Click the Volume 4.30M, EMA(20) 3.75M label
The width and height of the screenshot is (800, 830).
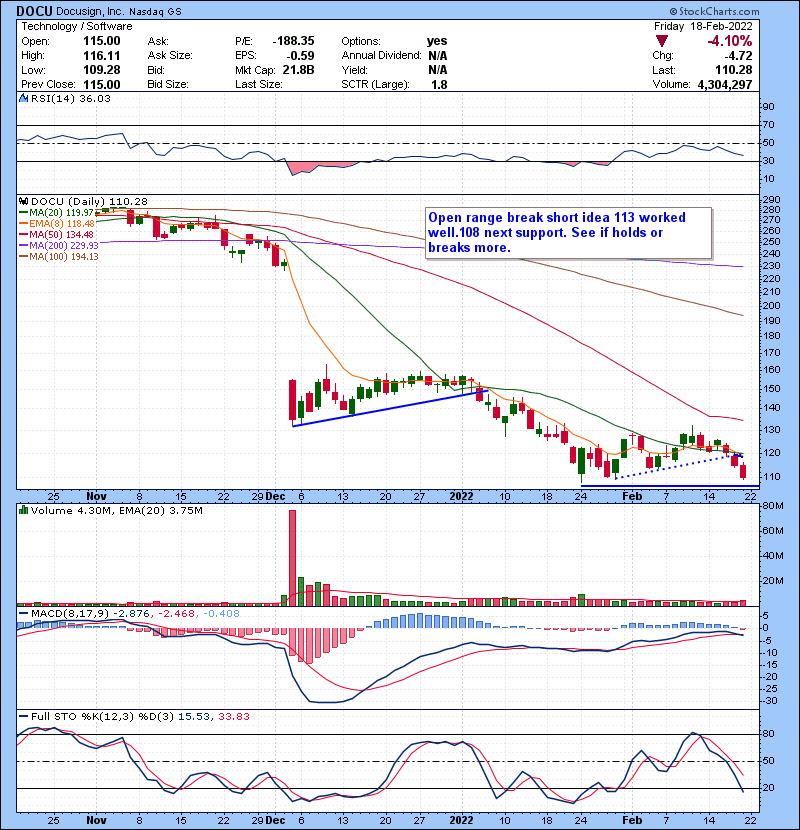click(x=116, y=510)
